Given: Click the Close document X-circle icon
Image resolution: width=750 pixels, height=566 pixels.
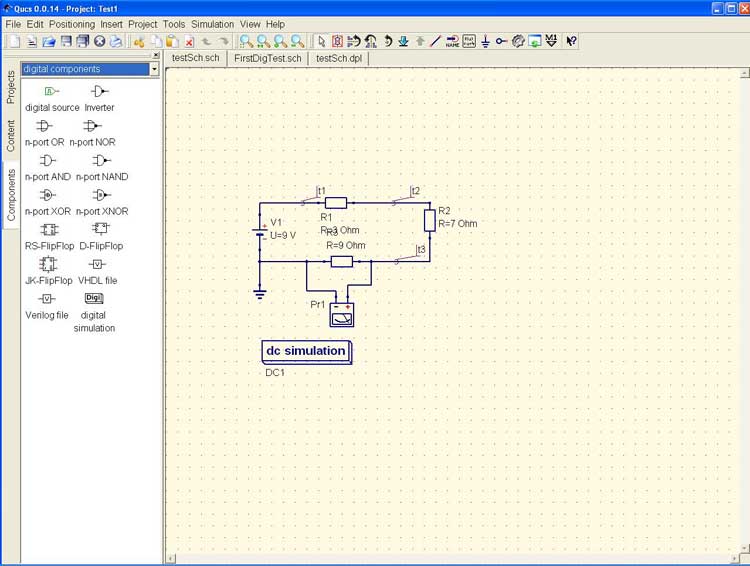Looking at the screenshot, I should click(99, 42).
